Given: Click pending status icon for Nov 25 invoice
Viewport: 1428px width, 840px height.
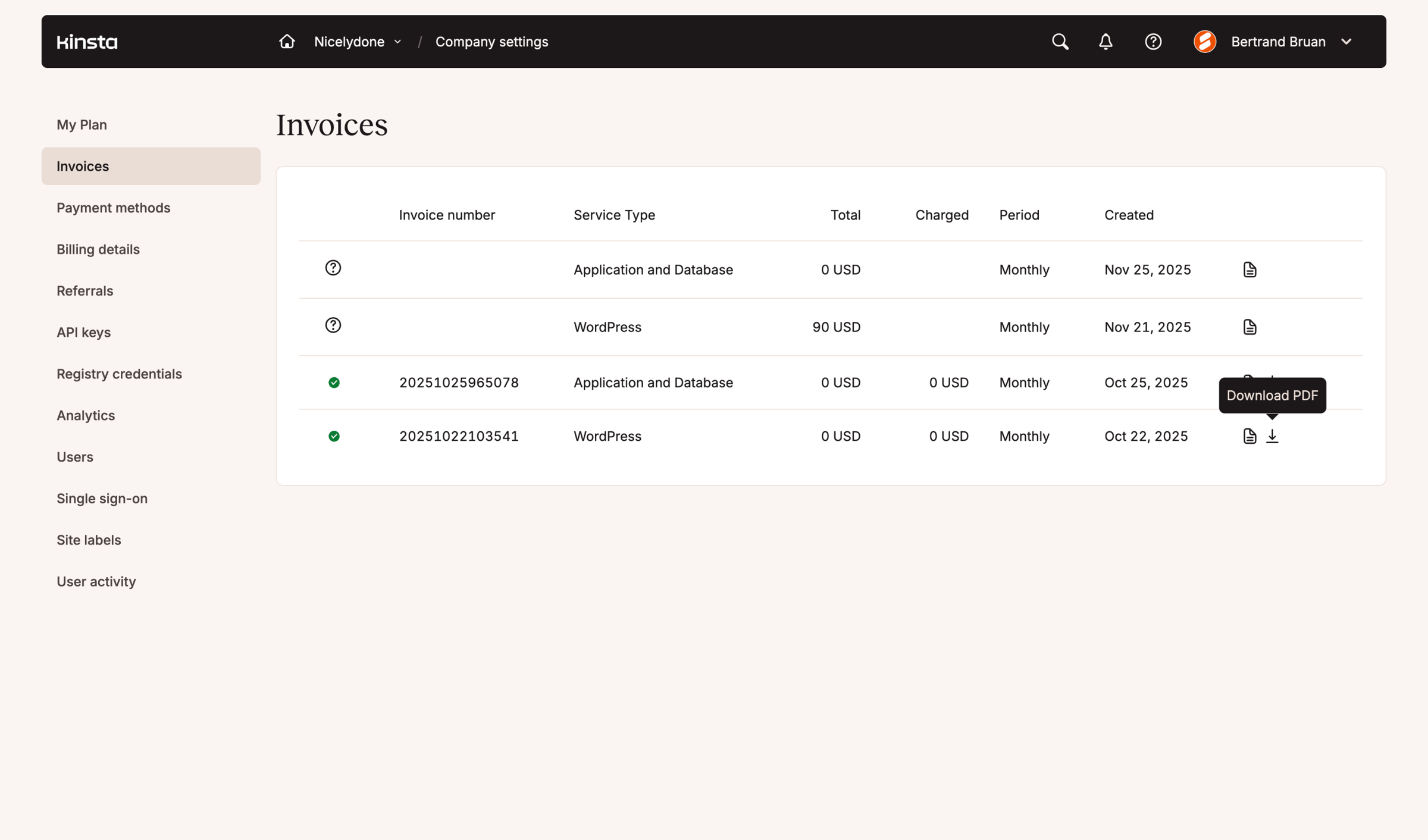Looking at the screenshot, I should click(x=333, y=268).
